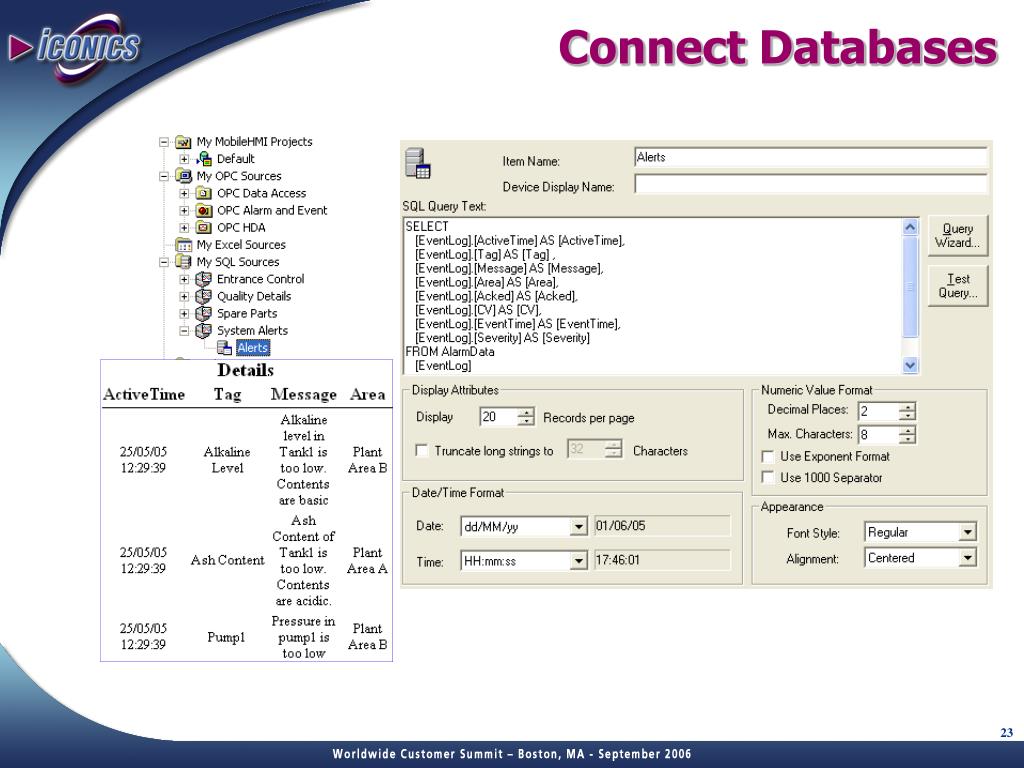Open the Time format dropdown
This screenshot has height=768, width=1024.
coord(579,561)
